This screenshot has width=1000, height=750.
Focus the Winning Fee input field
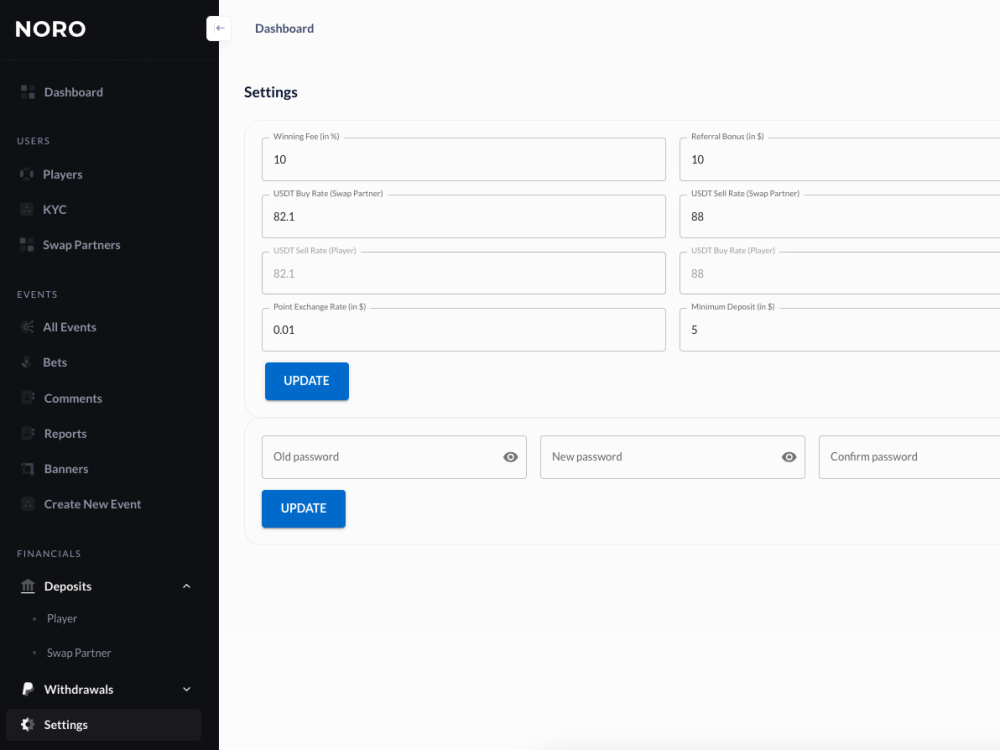click(464, 159)
